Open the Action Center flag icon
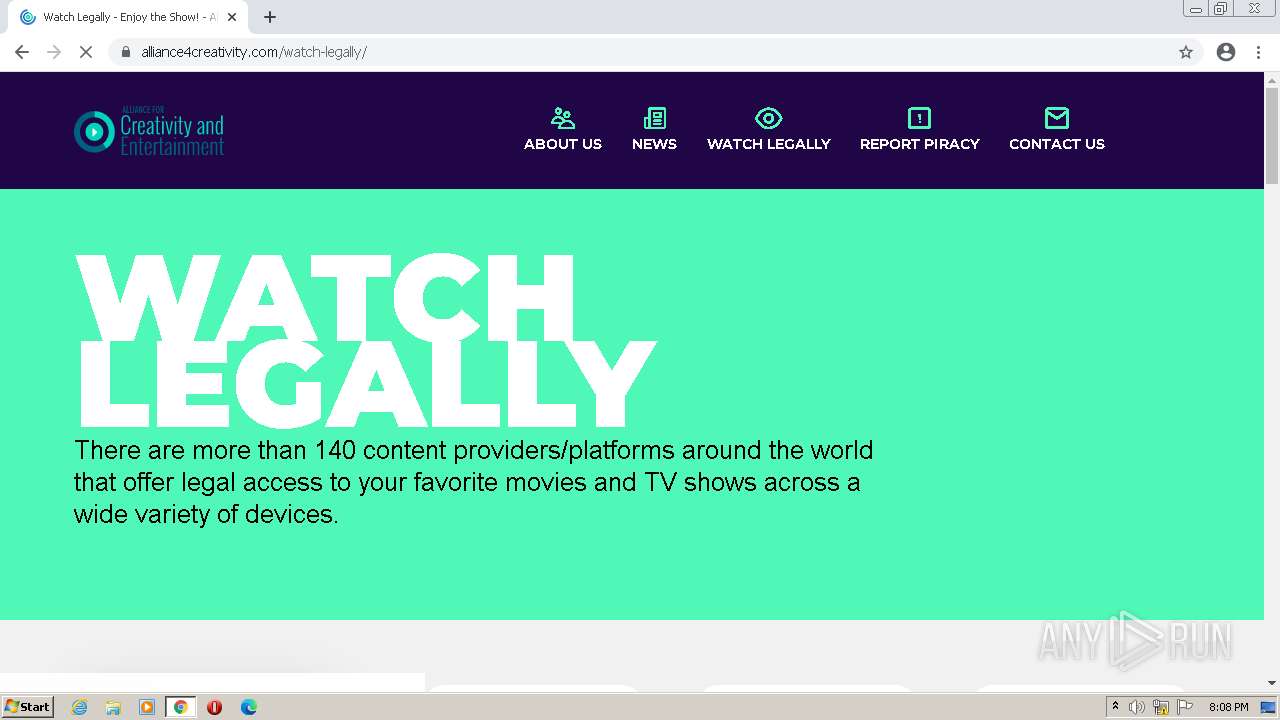Screen dimensions: 1280x720 coord(1185,707)
